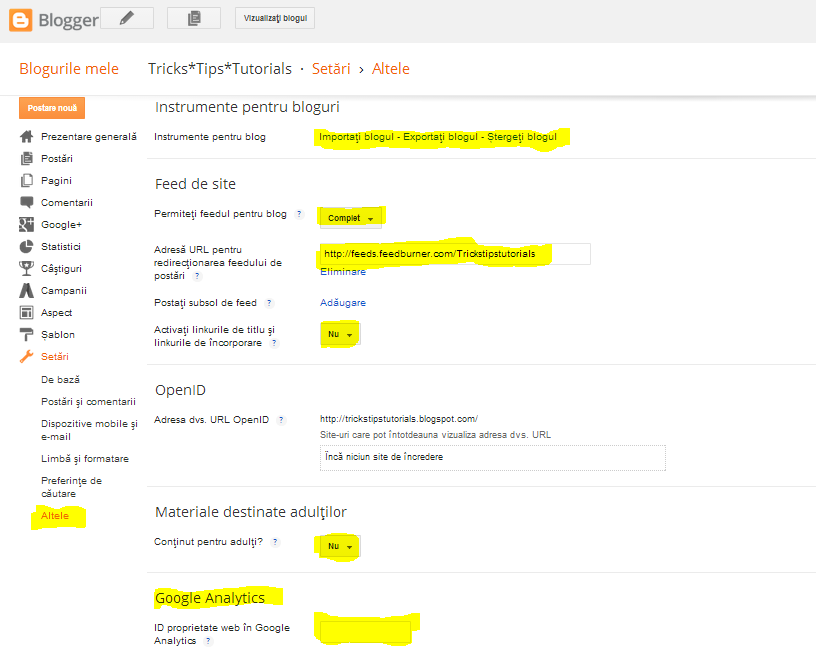Viewport: 816px width, 660px height.
Task: Click the Google+ sidebar icon
Action: (27, 224)
